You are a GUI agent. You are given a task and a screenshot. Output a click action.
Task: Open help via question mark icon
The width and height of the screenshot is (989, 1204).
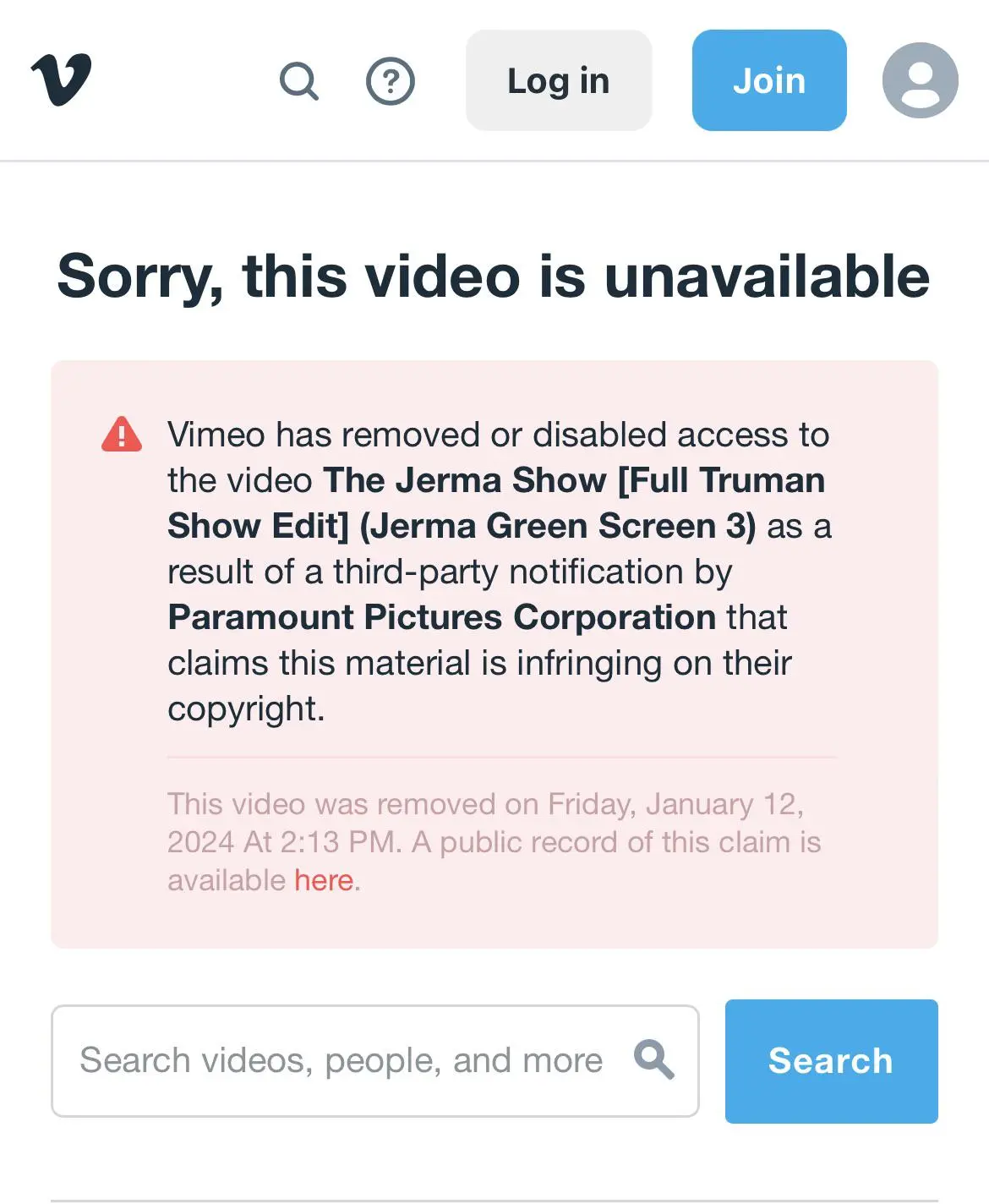coord(391,81)
